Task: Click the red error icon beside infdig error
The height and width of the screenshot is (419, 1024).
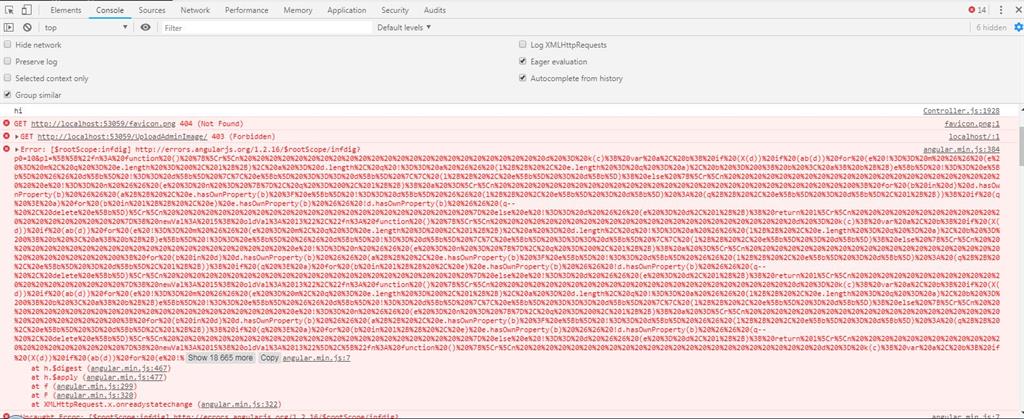Action: (x=7, y=149)
